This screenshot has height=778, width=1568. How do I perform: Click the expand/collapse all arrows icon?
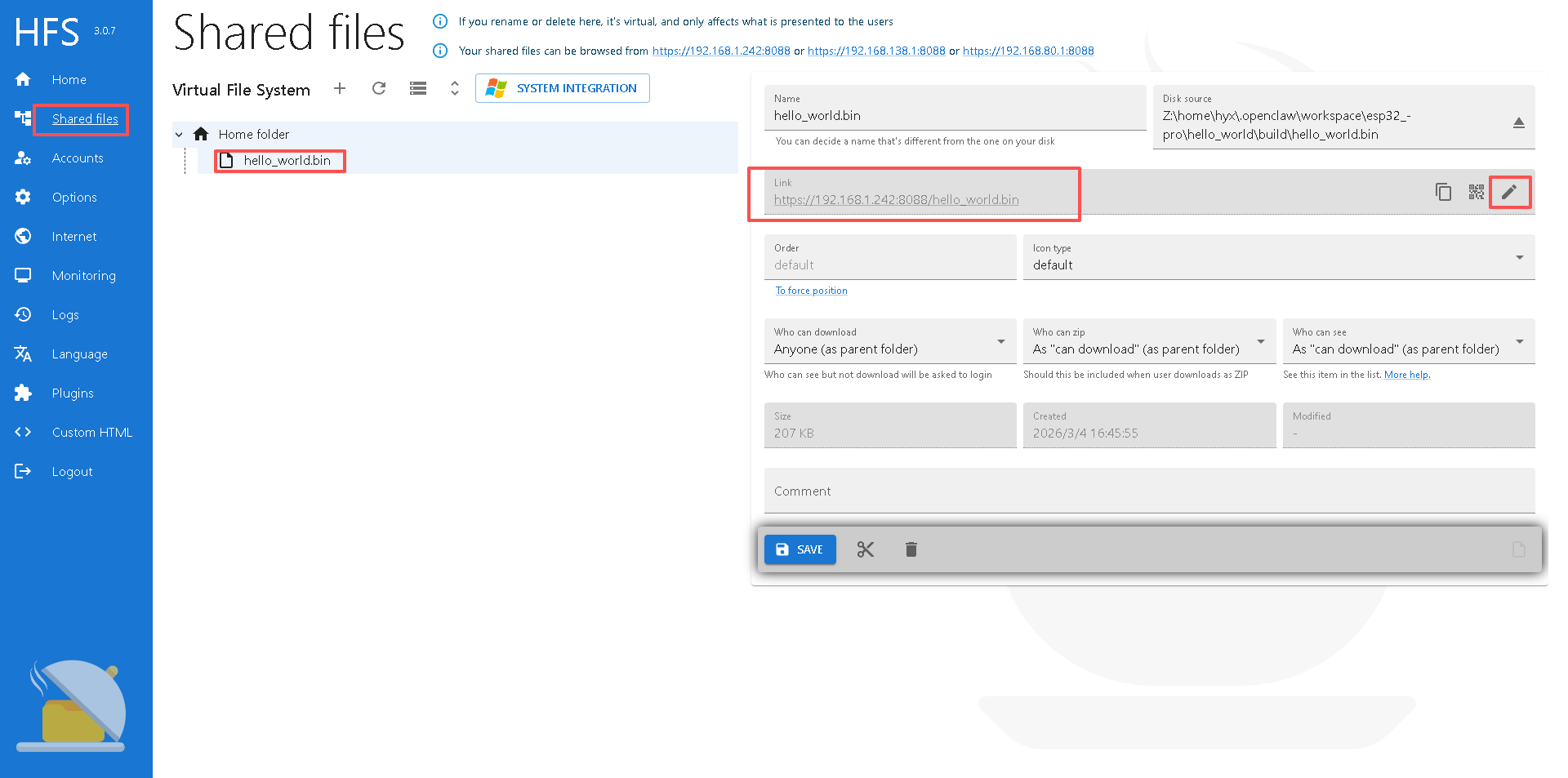pyautogui.click(x=455, y=88)
